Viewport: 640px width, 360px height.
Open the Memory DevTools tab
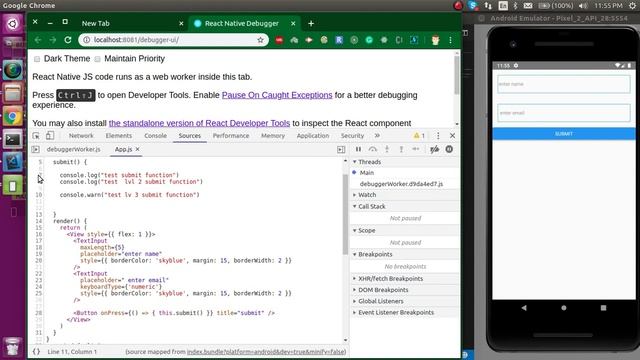tap(273, 136)
